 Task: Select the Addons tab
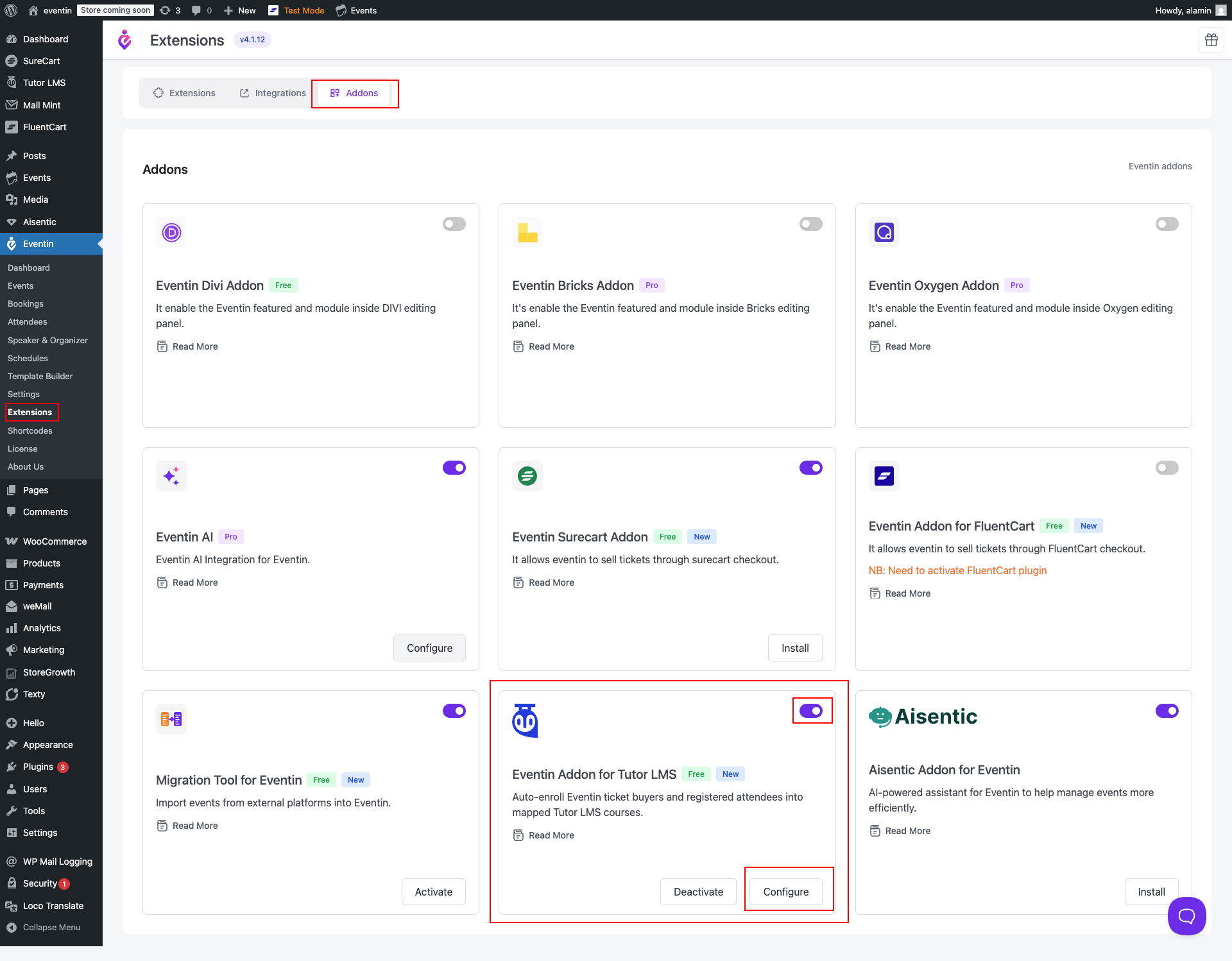coord(354,93)
